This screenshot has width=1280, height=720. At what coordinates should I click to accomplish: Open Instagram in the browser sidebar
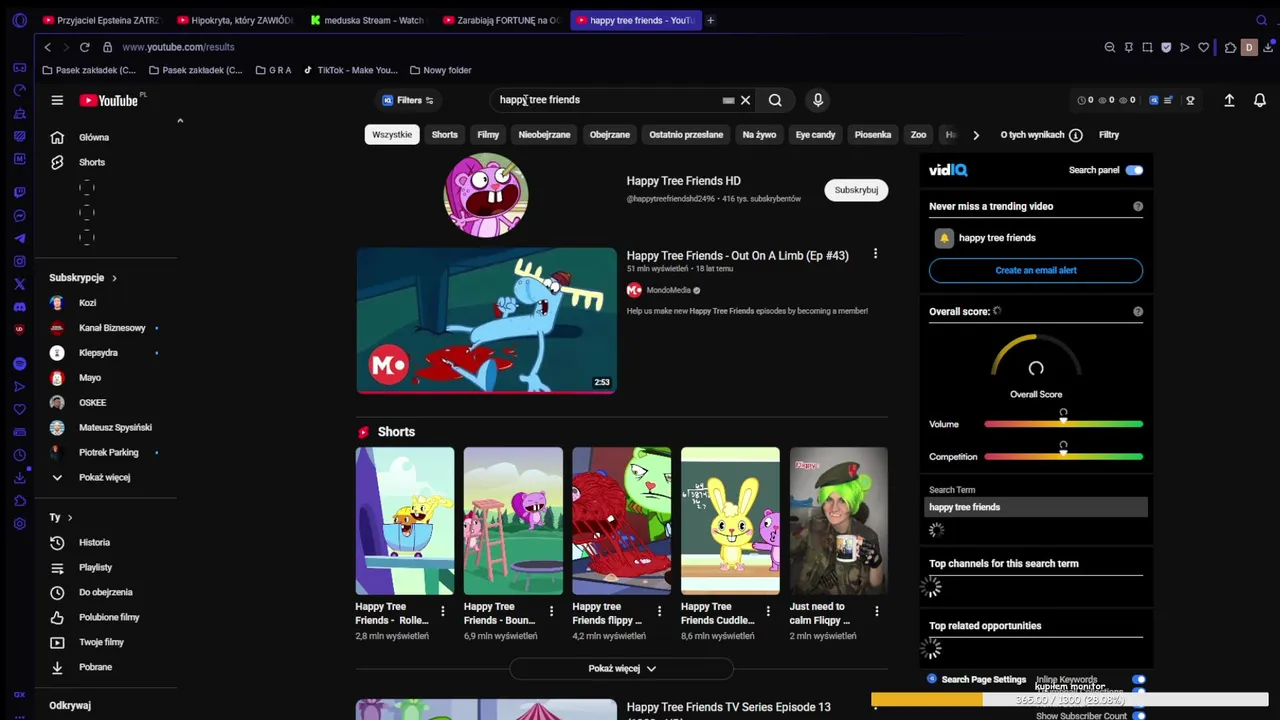(x=19, y=261)
